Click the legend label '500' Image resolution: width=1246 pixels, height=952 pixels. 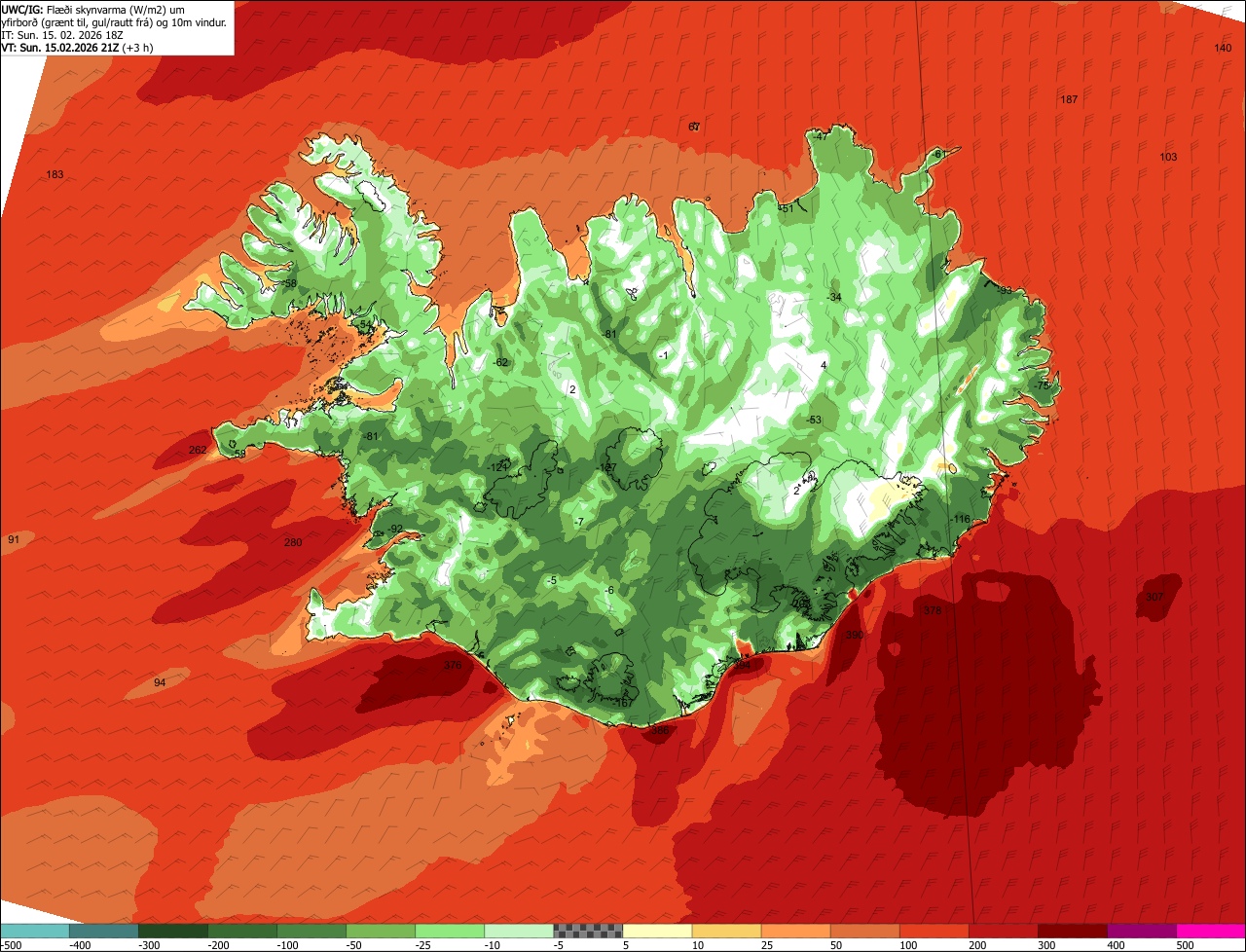tap(1185, 944)
